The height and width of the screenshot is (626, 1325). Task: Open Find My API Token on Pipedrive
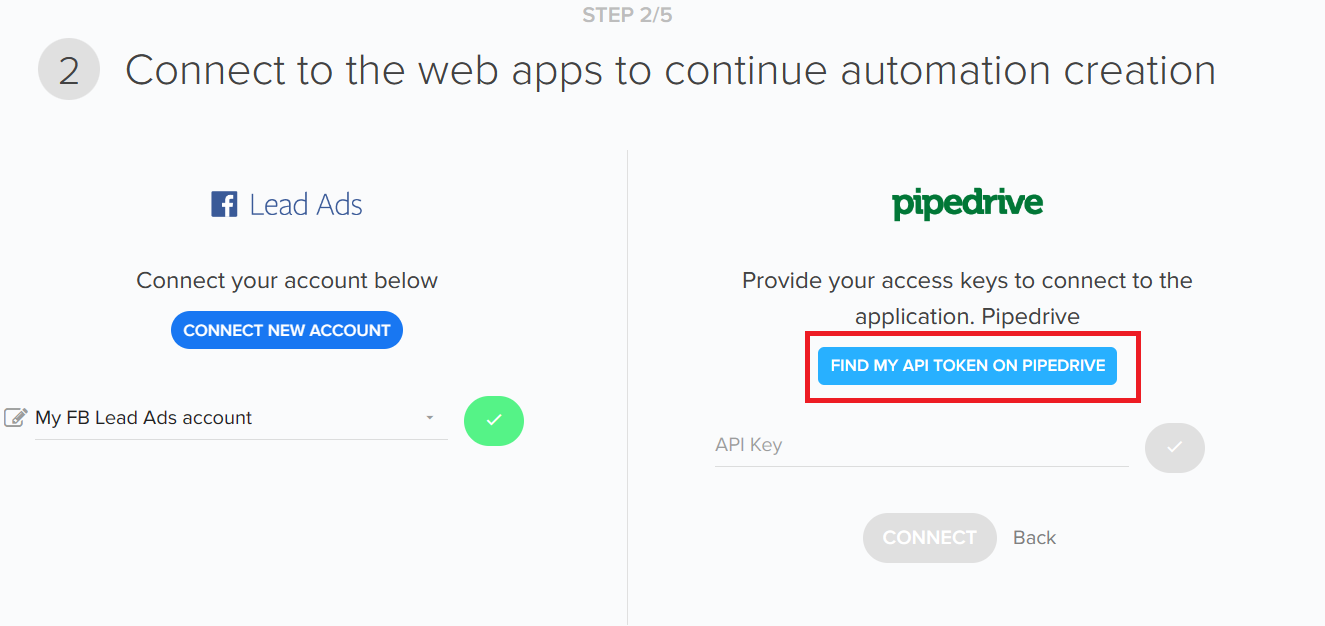pyautogui.click(x=967, y=366)
